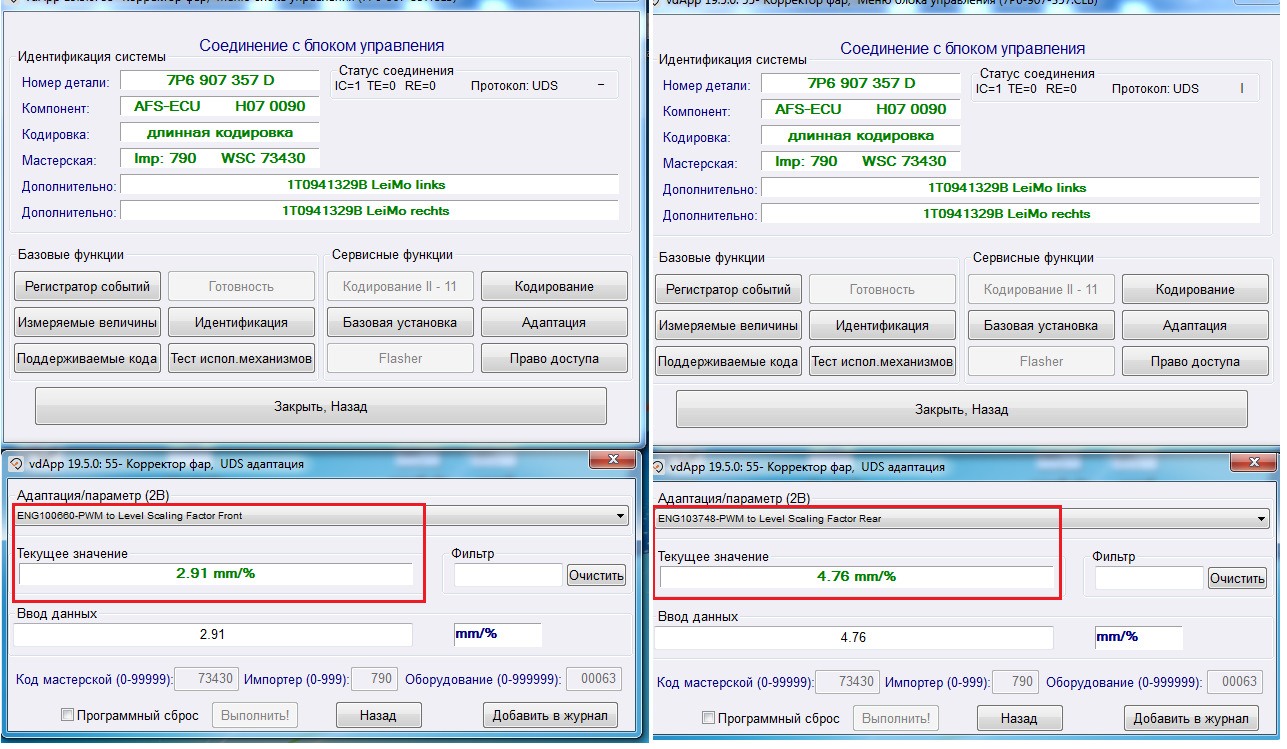The width and height of the screenshot is (1287, 749).
Task: Select the current value 4.76 mm/%
Action: 856,577
